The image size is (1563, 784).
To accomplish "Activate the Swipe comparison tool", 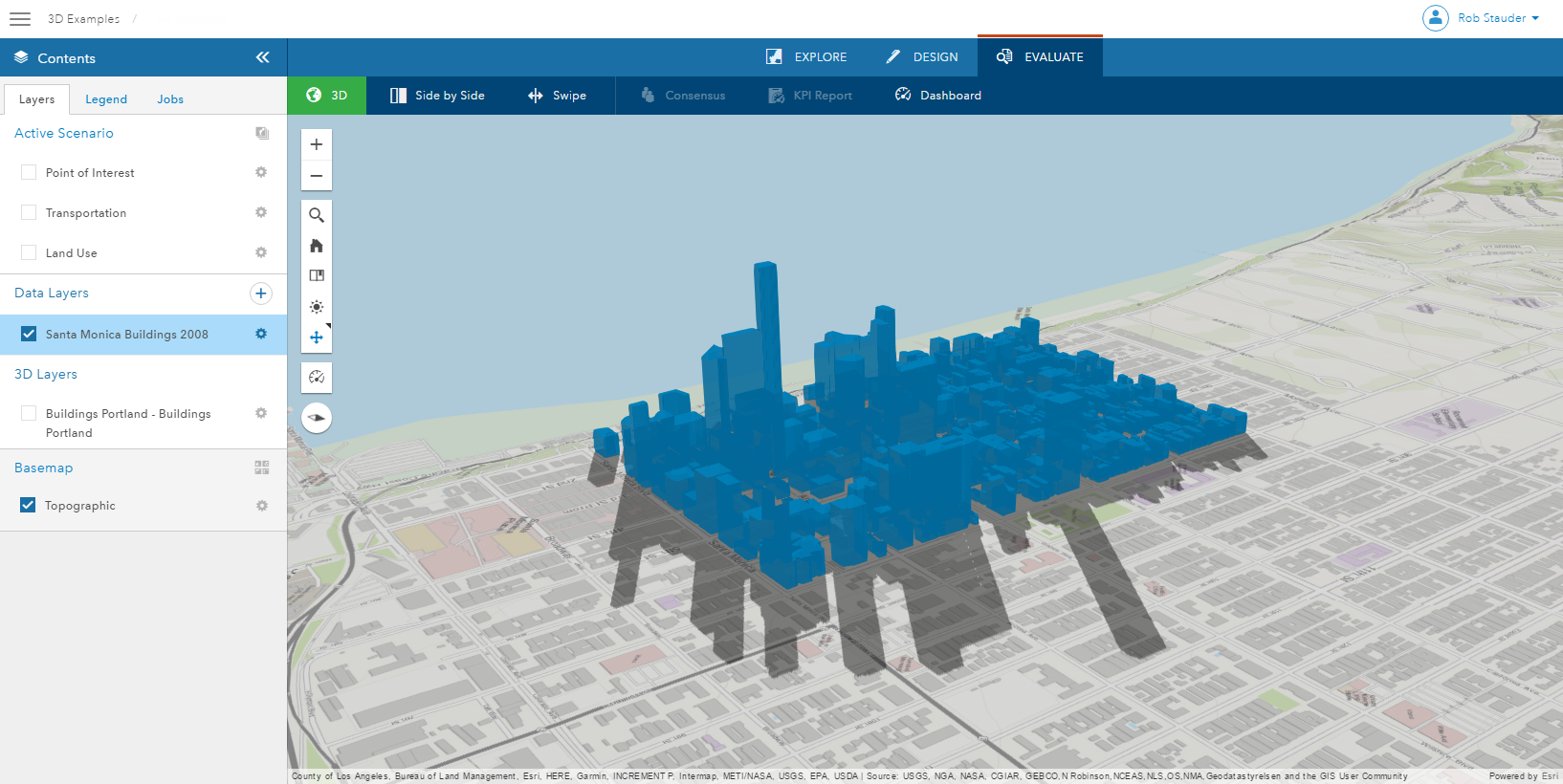I will pos(557,96).
